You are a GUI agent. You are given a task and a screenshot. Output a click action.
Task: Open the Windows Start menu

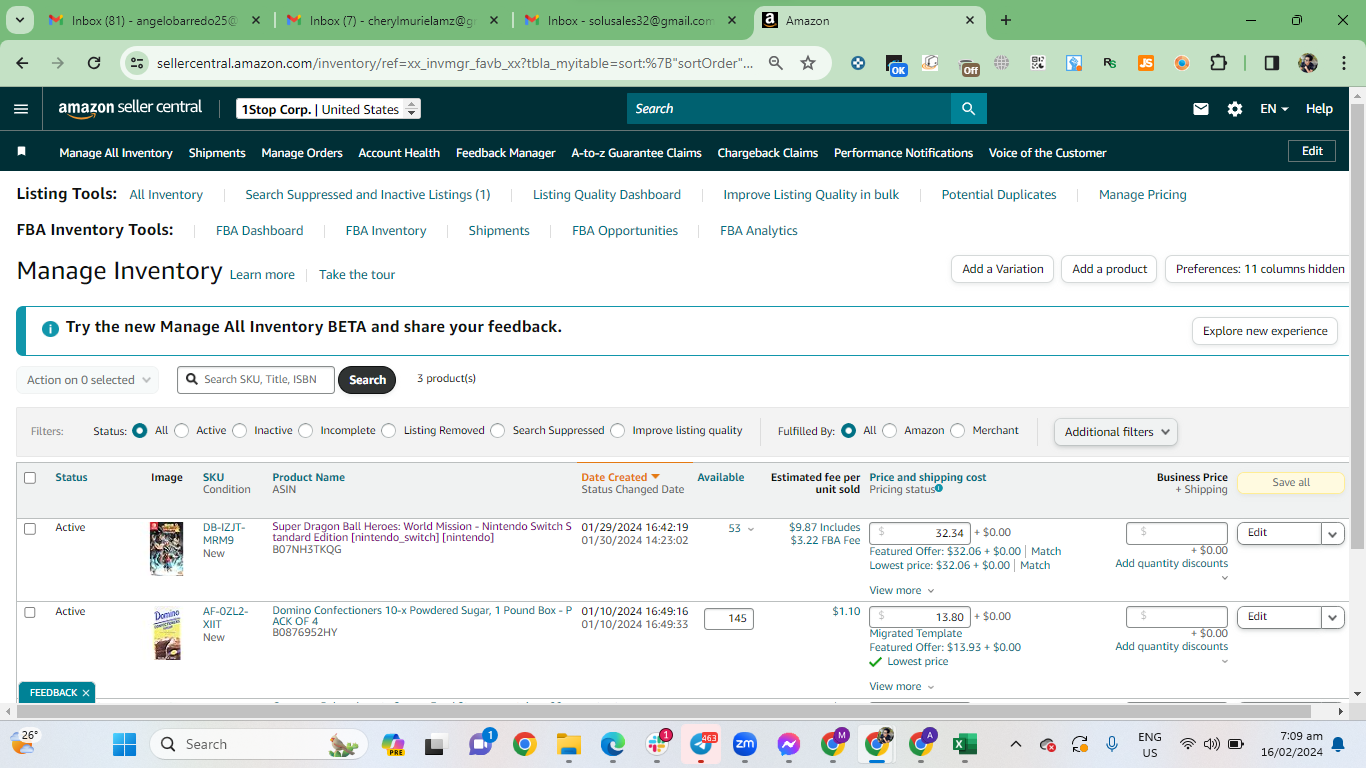pos(124,744)
